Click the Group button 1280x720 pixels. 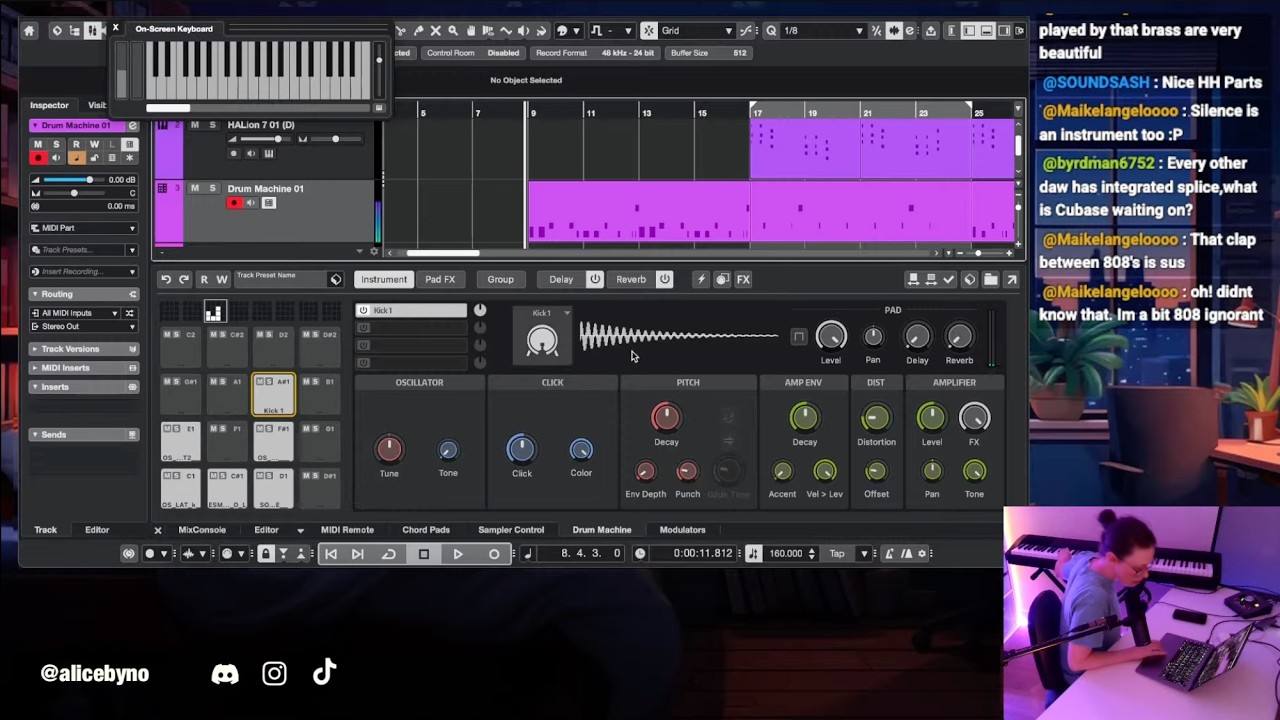tap(500, 280)
